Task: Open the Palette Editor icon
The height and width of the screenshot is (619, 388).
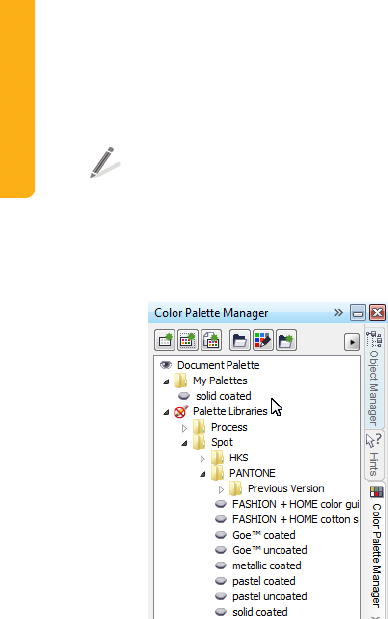Action: (x=263, y=340)
